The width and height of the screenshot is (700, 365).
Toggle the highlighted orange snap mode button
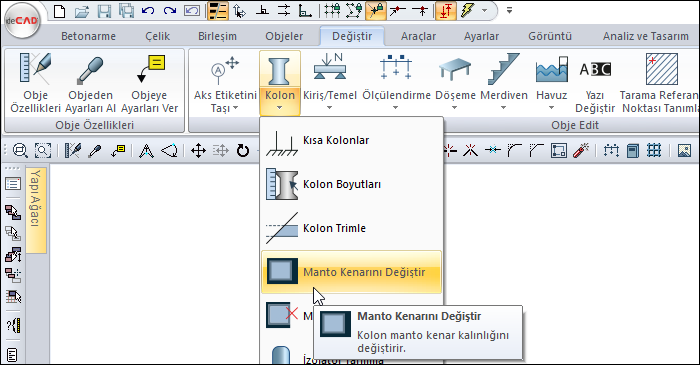point(376,11)
